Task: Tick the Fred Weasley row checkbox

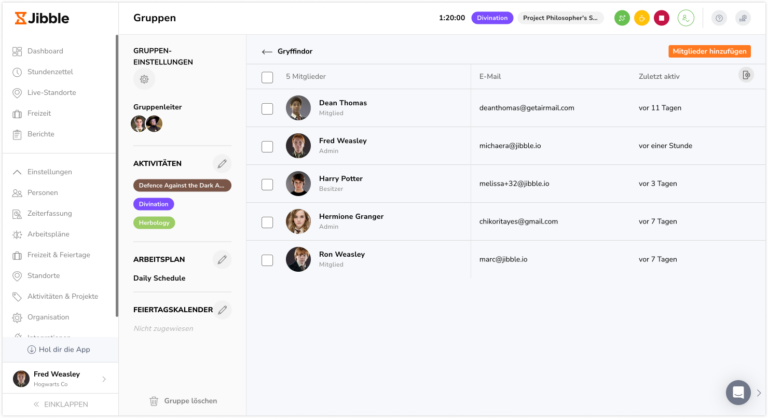Action: pyautogui.click(x=267, y=146)
